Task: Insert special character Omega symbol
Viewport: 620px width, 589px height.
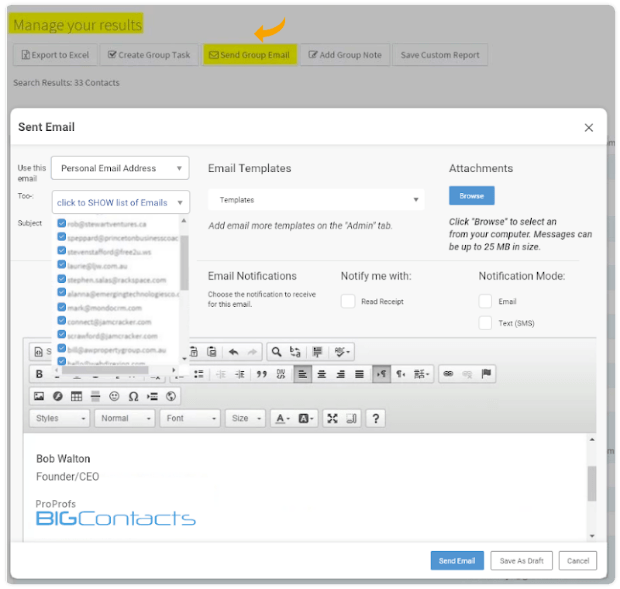Action: (x=133, y=396)
